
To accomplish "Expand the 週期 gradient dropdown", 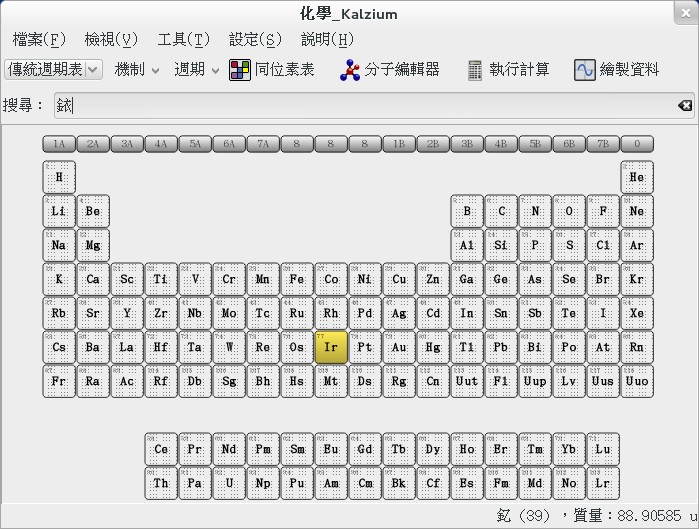I will (197, 70).
